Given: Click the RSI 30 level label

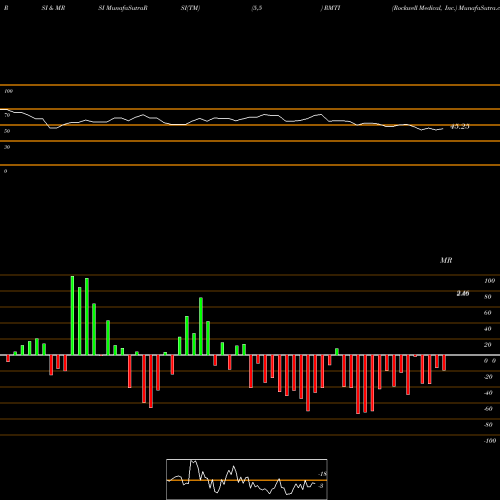Looking at the screenshot, I should [7, 147].
